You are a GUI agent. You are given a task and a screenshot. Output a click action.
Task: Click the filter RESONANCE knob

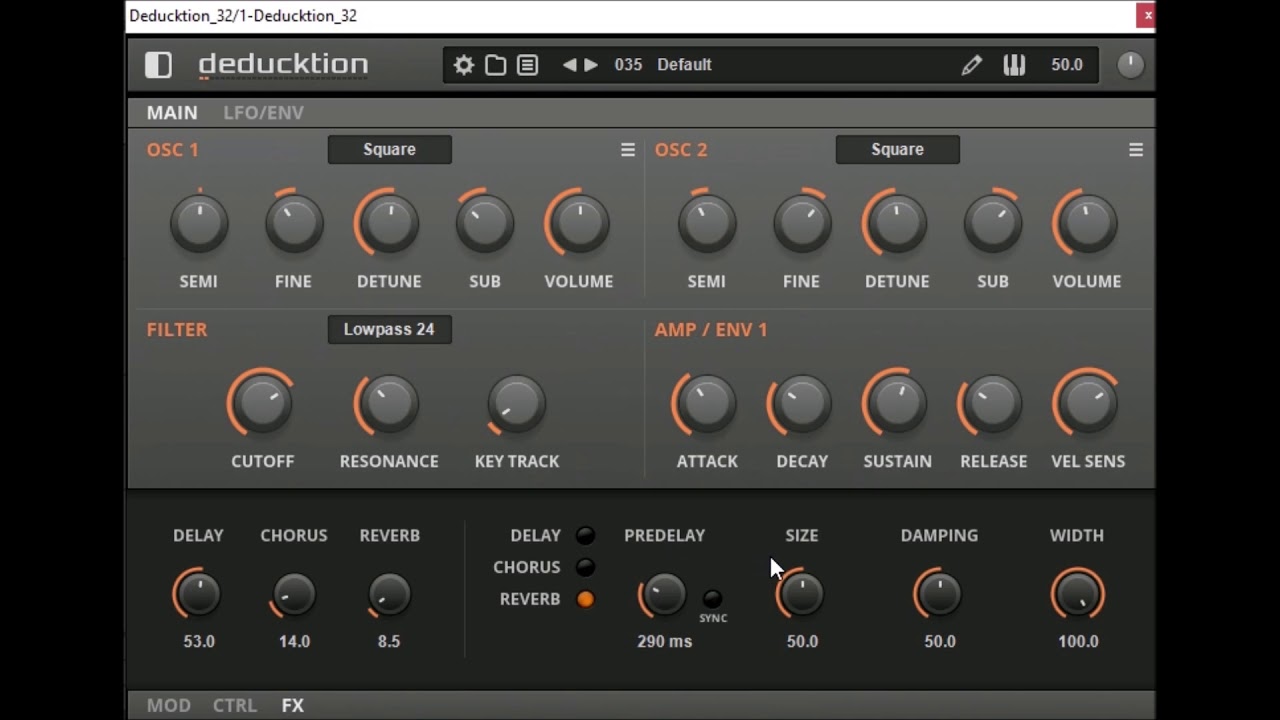(x=388, y=403)
